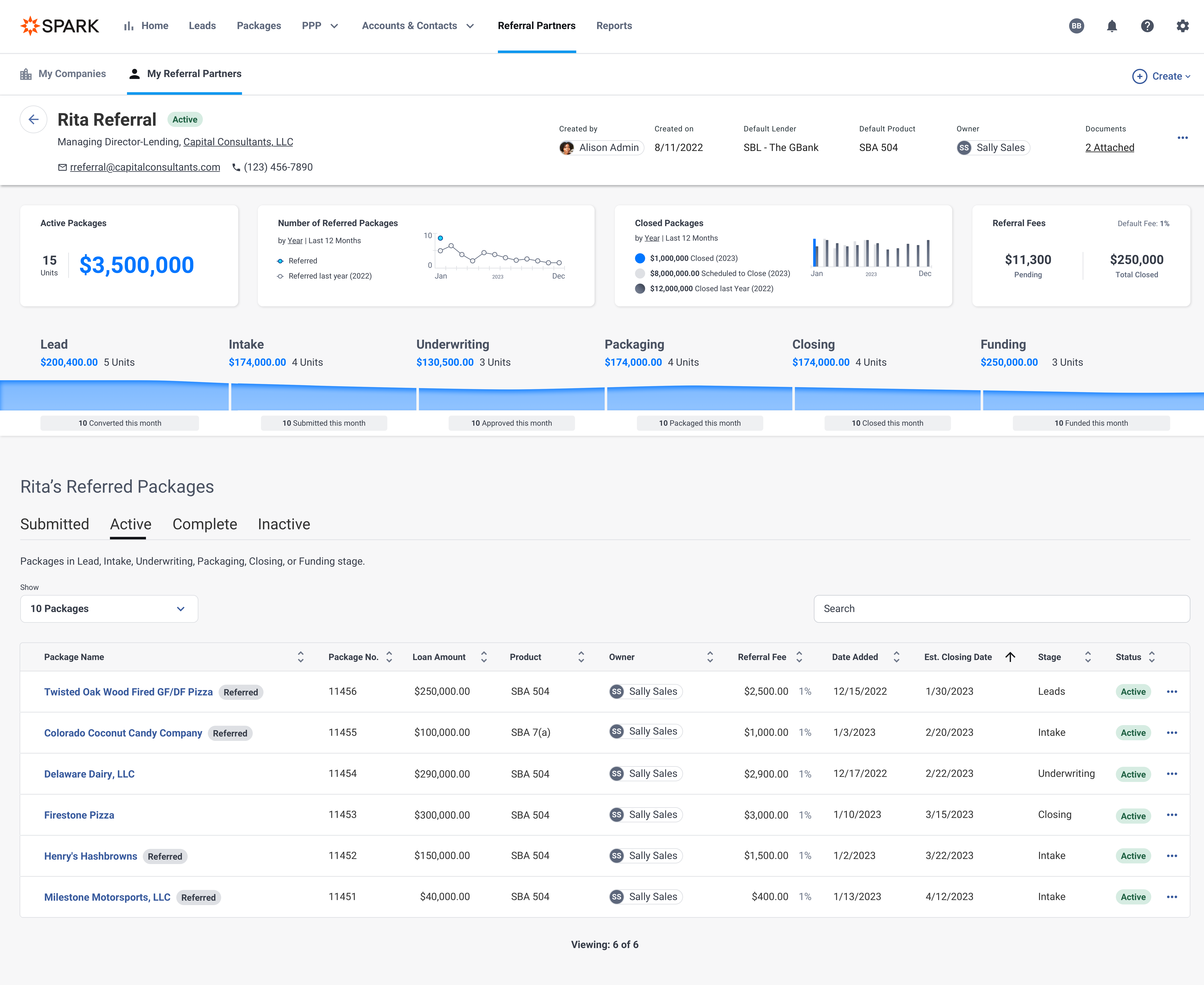Click the 10 Converted this month badge
Screen dimensions: 1204x985
(x=120, y=423)
